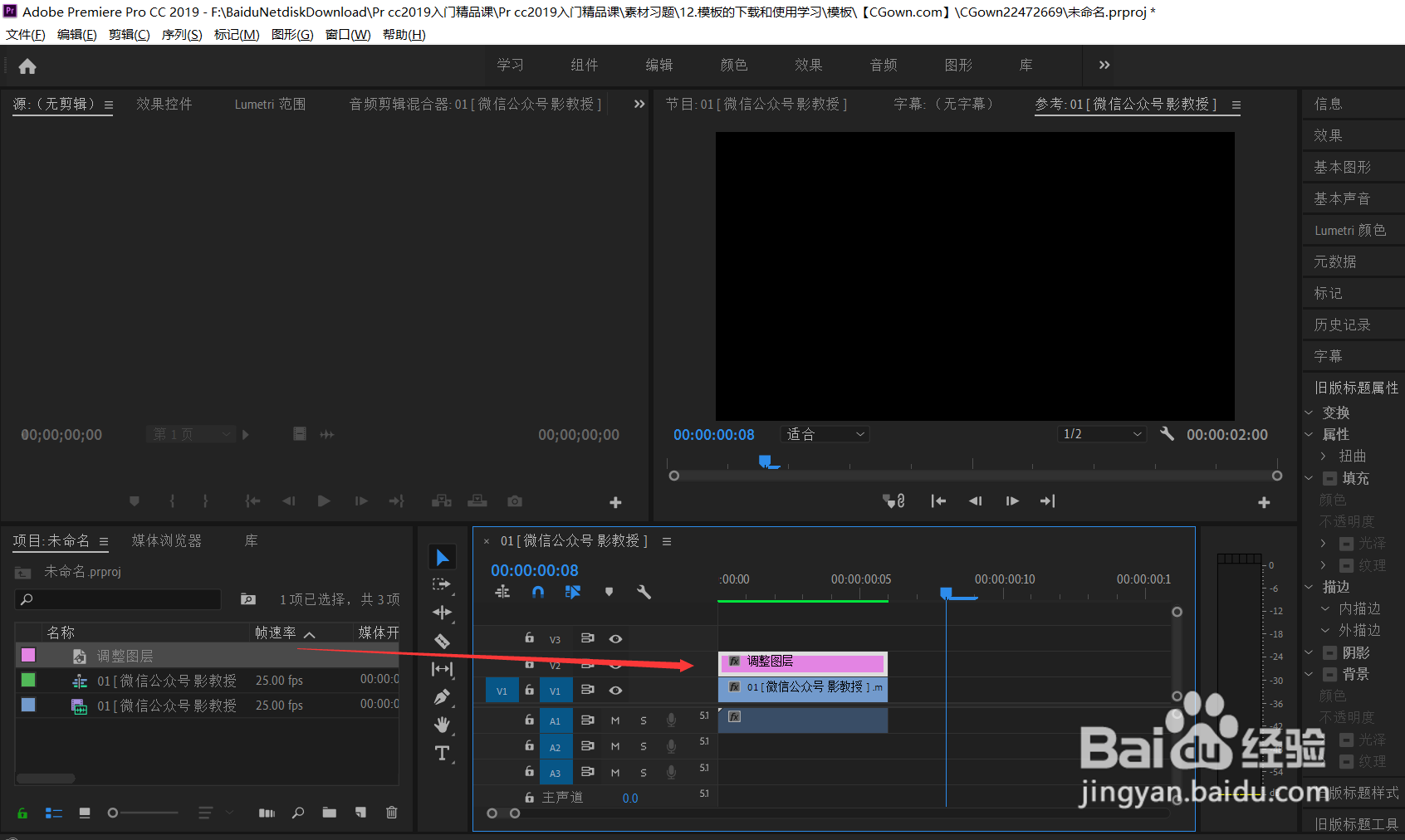This screenshot has height=840, width=1405.
Task: Click the program monitor timecode 00:00:00:08
Action: (x=714, y=435)
